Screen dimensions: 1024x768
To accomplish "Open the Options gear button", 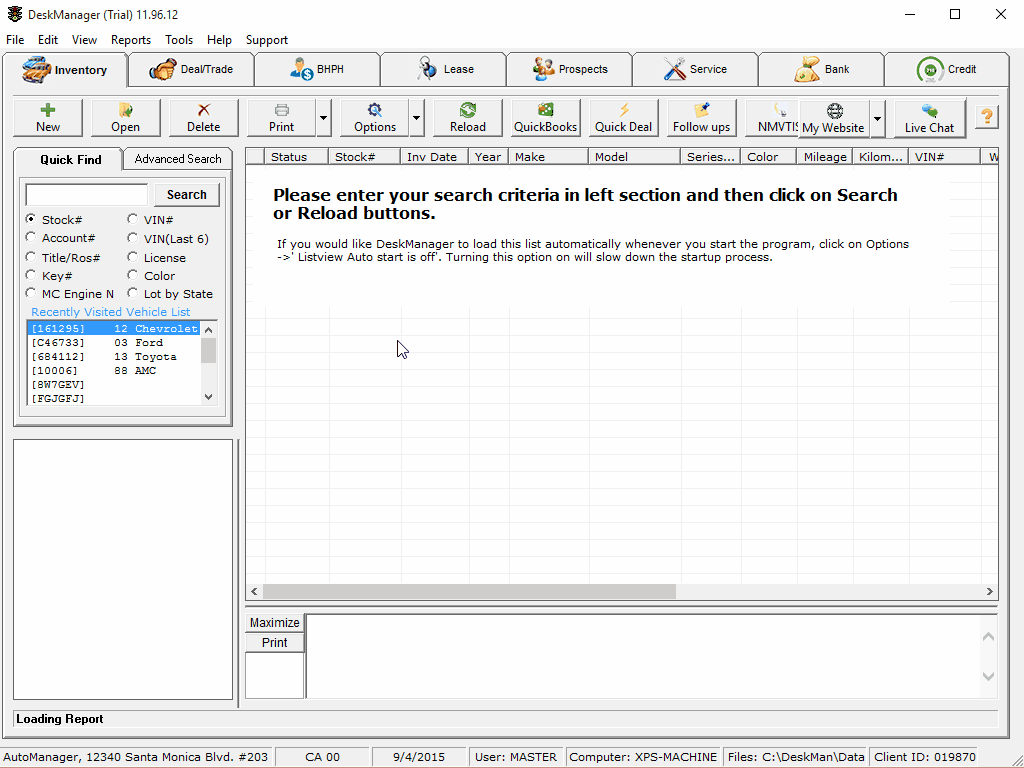I will pos(375,118).
